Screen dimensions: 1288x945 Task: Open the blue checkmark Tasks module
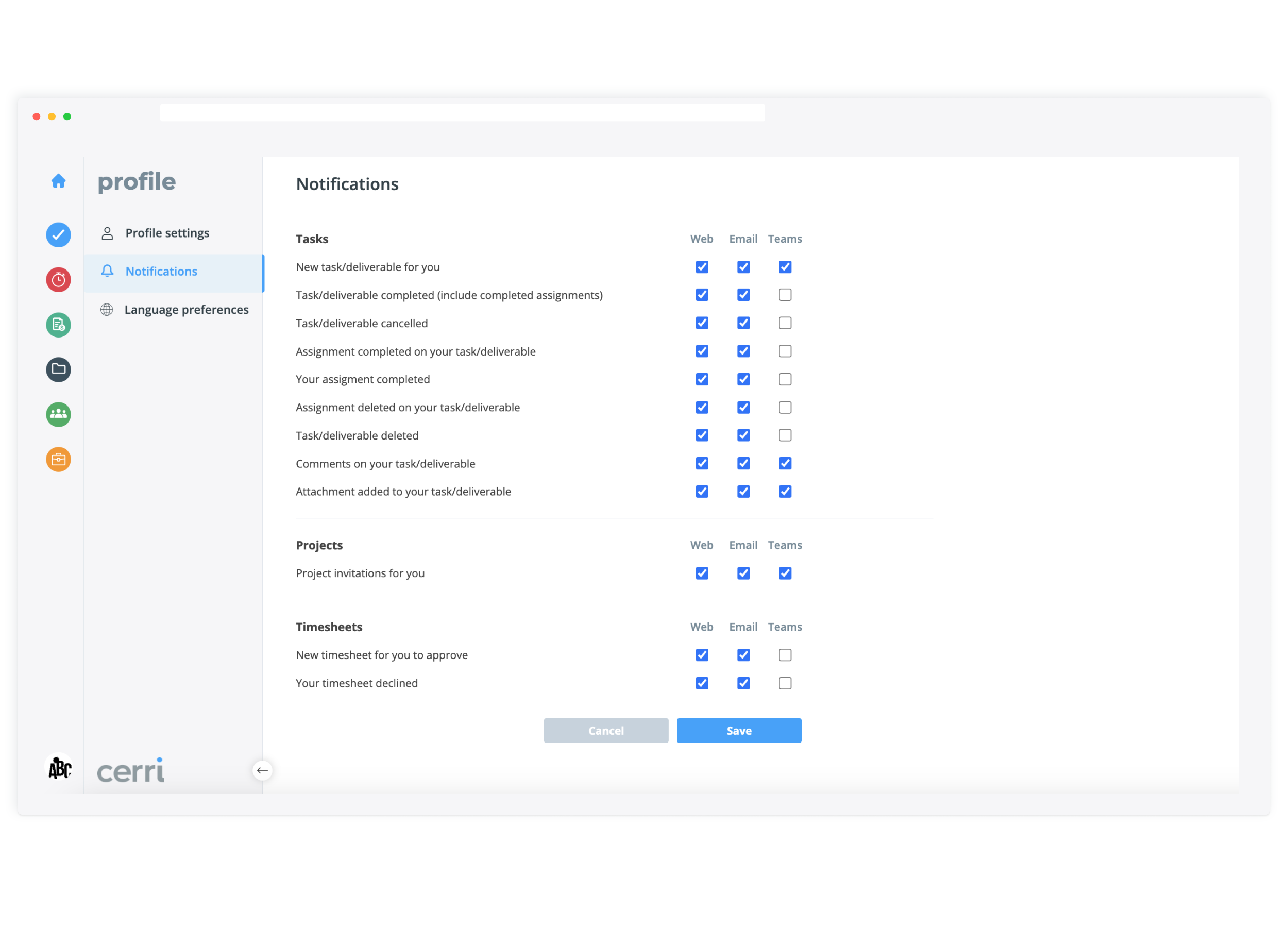(58, 235)
